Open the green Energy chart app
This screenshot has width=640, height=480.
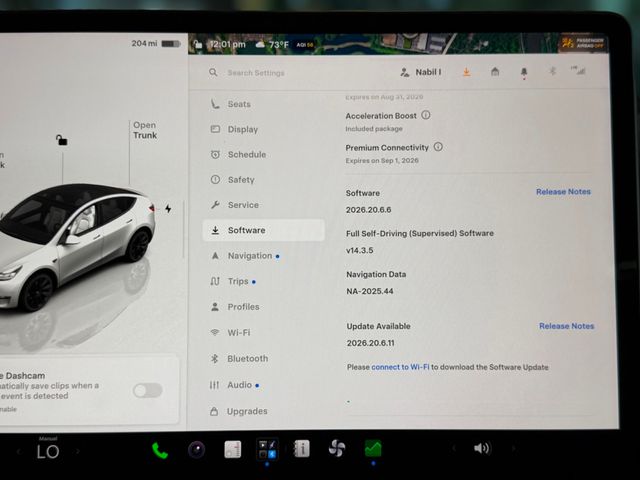pyautogui.click(x=373, y=448)
